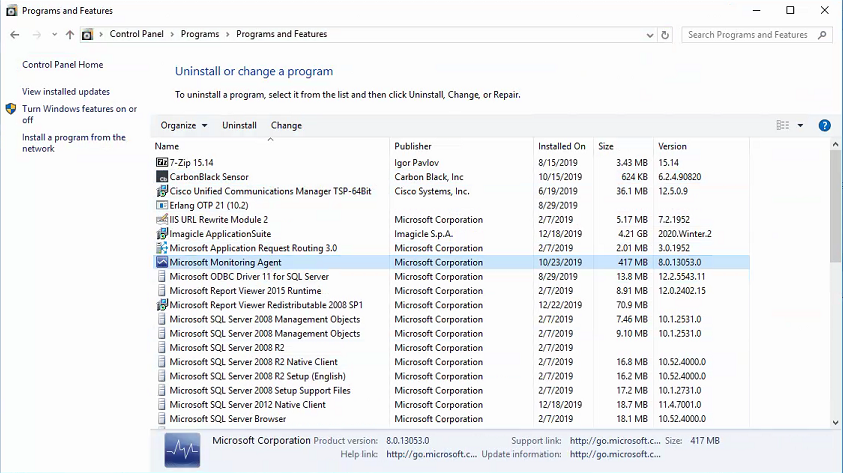
Task: Click Uninstall in the toolbar
Action: coord(239,126)
